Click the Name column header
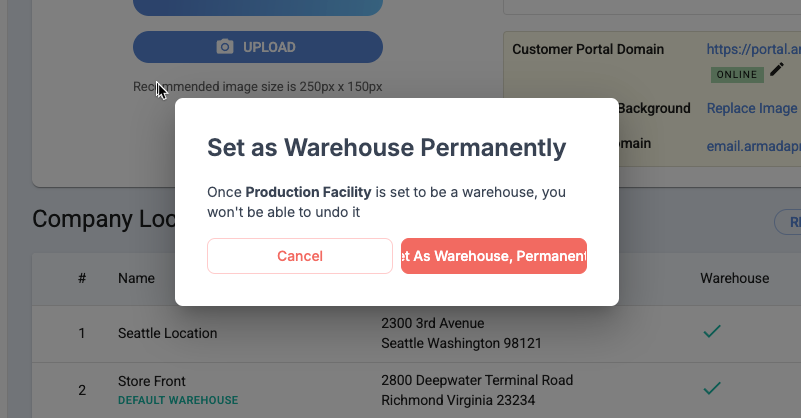The height and width of the screenshot is (418, 801). click(136, 278)
